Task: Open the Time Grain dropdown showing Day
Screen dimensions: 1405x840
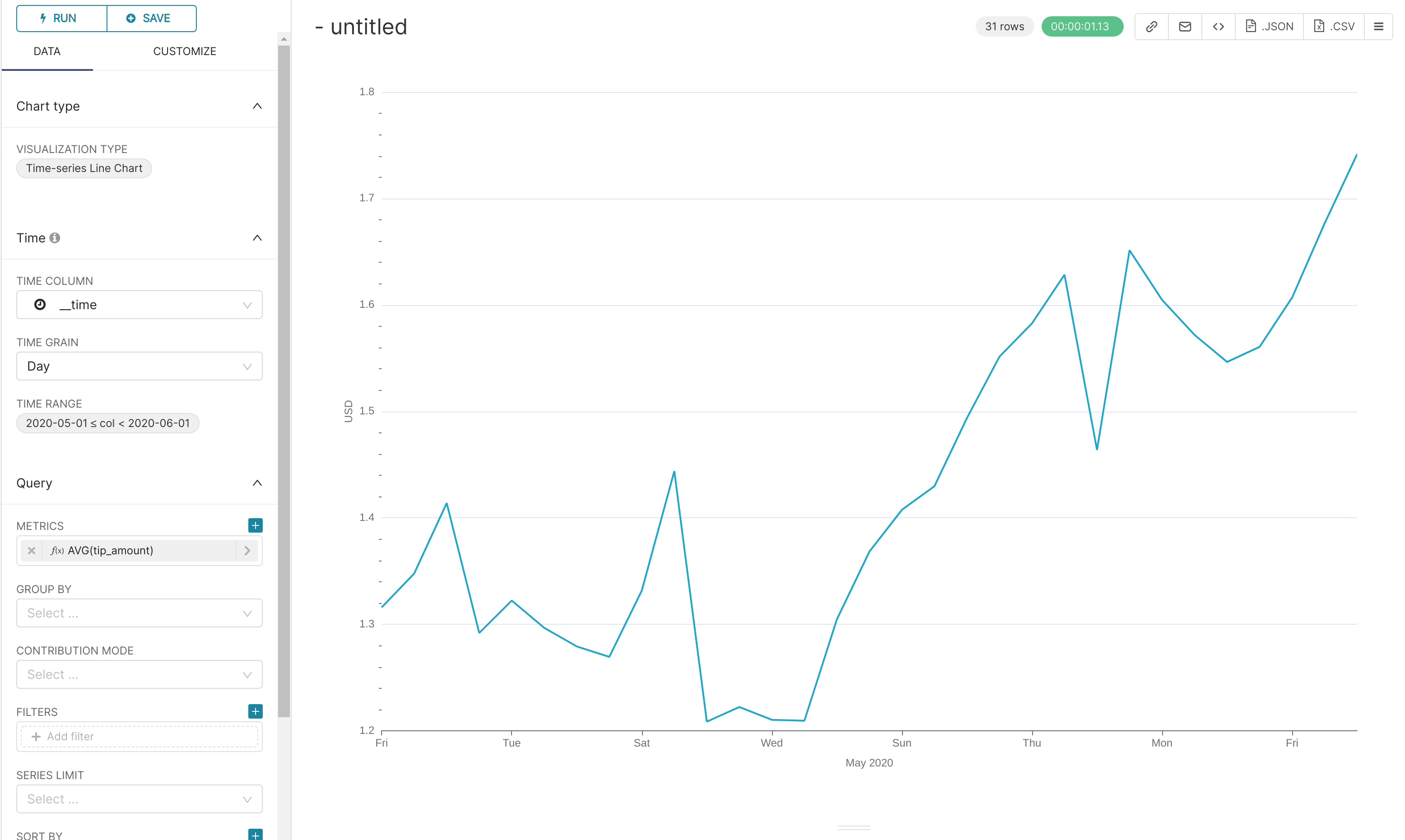Action: point(139,366)
